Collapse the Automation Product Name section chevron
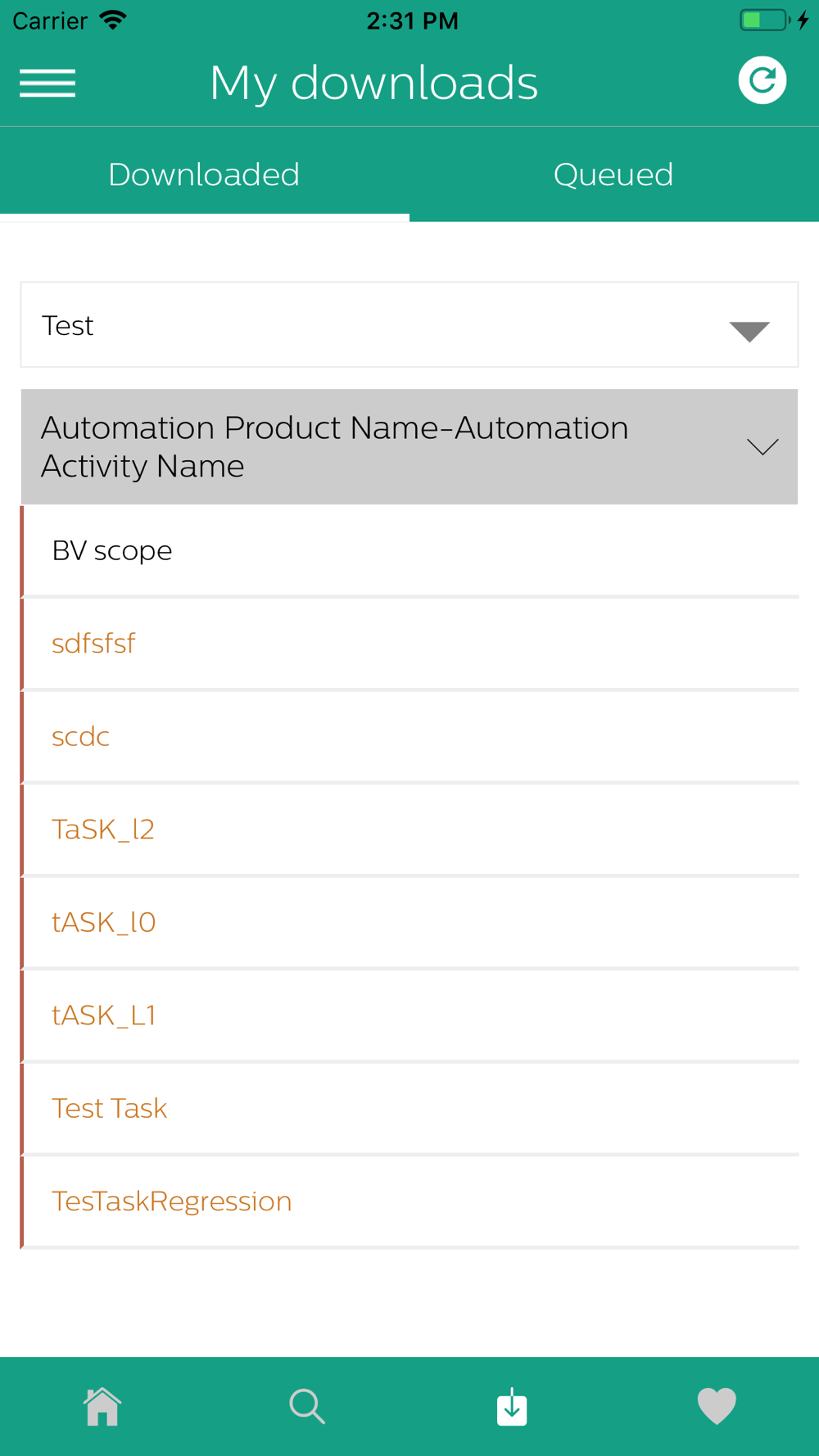819x1456 pixels. (762, 446)
